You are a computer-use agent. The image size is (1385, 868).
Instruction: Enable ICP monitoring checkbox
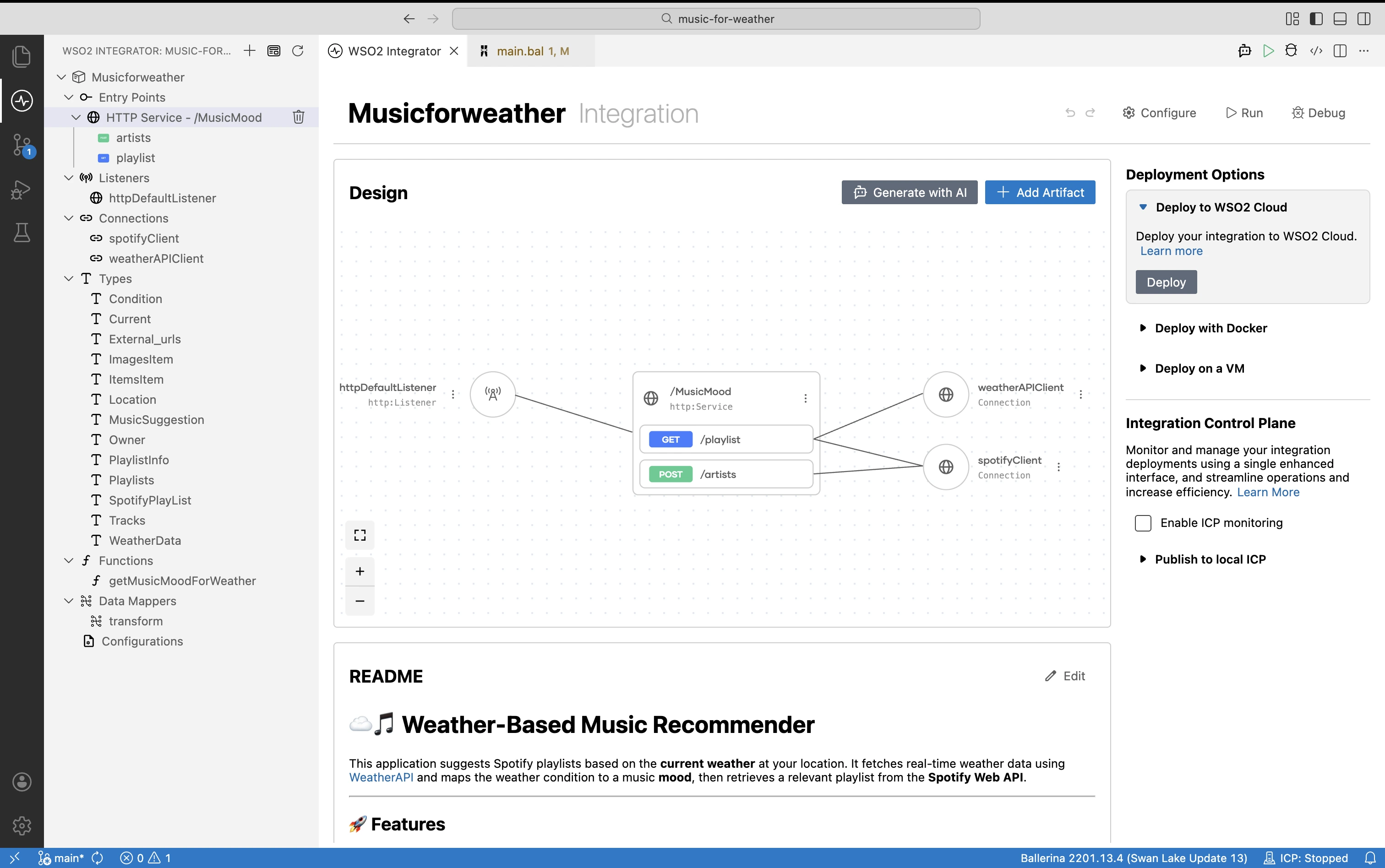tap(1143, 523)
